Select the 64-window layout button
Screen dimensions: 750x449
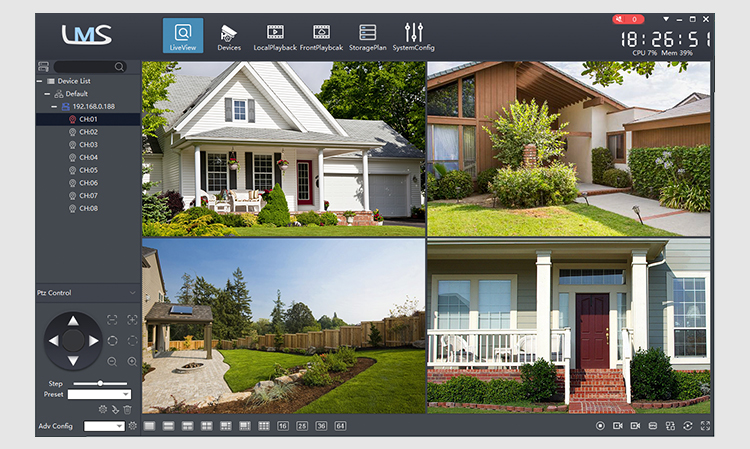click(x=340, y=426)
